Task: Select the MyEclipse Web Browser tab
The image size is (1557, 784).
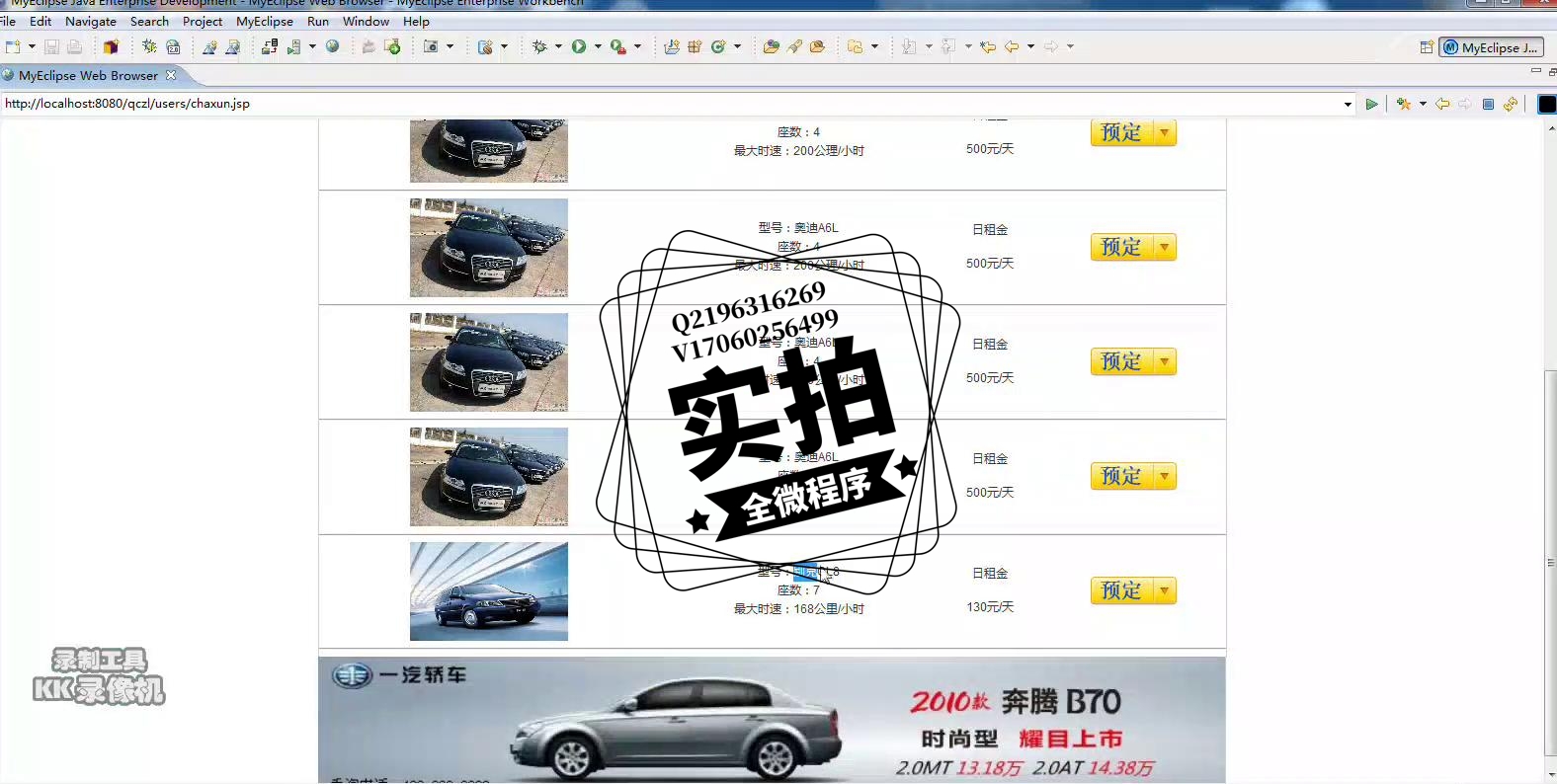Action: (88, 75)
